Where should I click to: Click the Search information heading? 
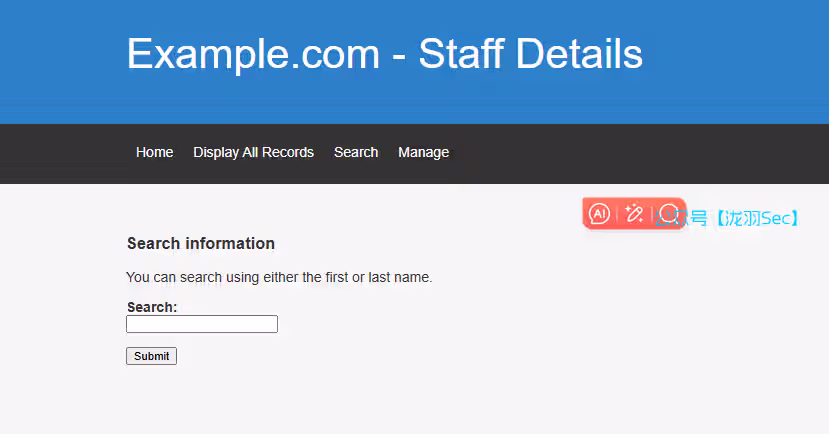pyautogui.click(x=200, y=243)
